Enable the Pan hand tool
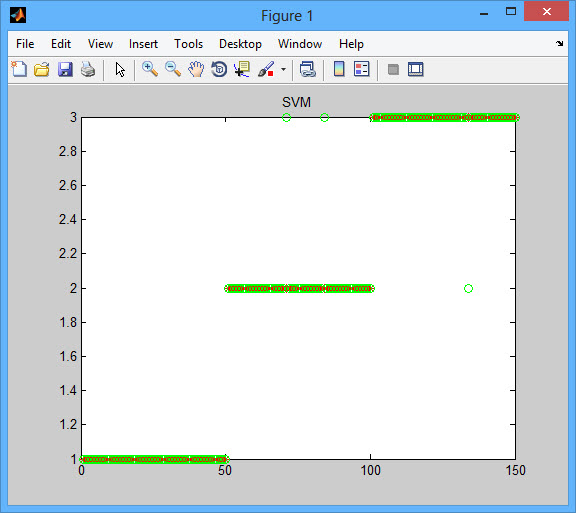Viewport: 576px width, 513px height. pos(196,69)
